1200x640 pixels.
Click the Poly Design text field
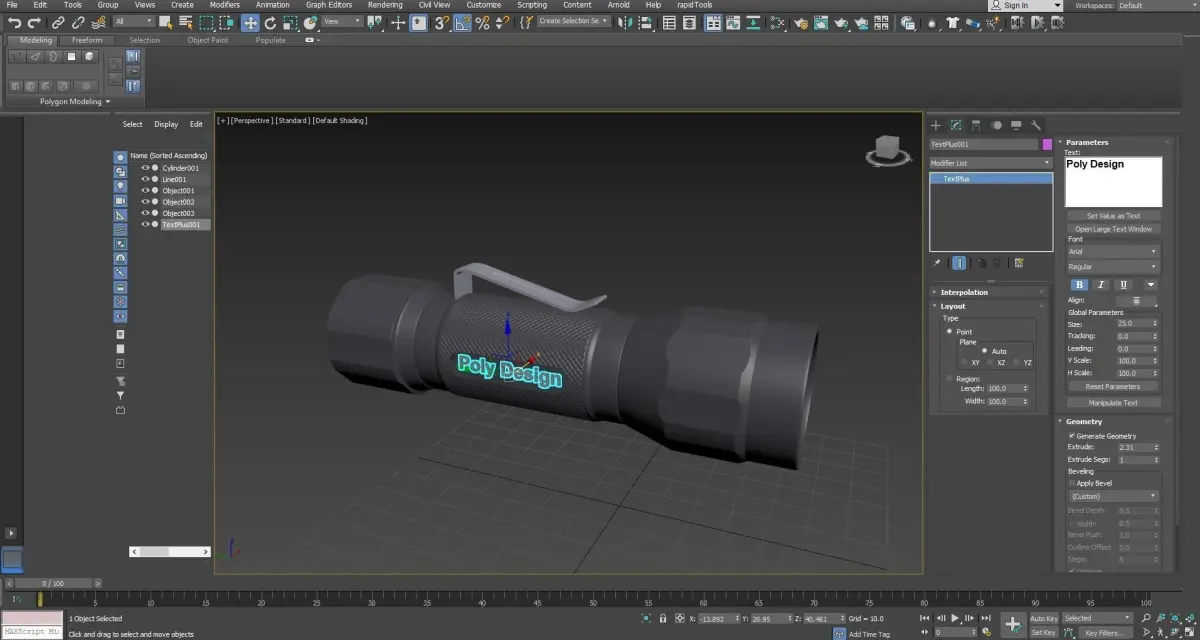tap(1113, 182)
